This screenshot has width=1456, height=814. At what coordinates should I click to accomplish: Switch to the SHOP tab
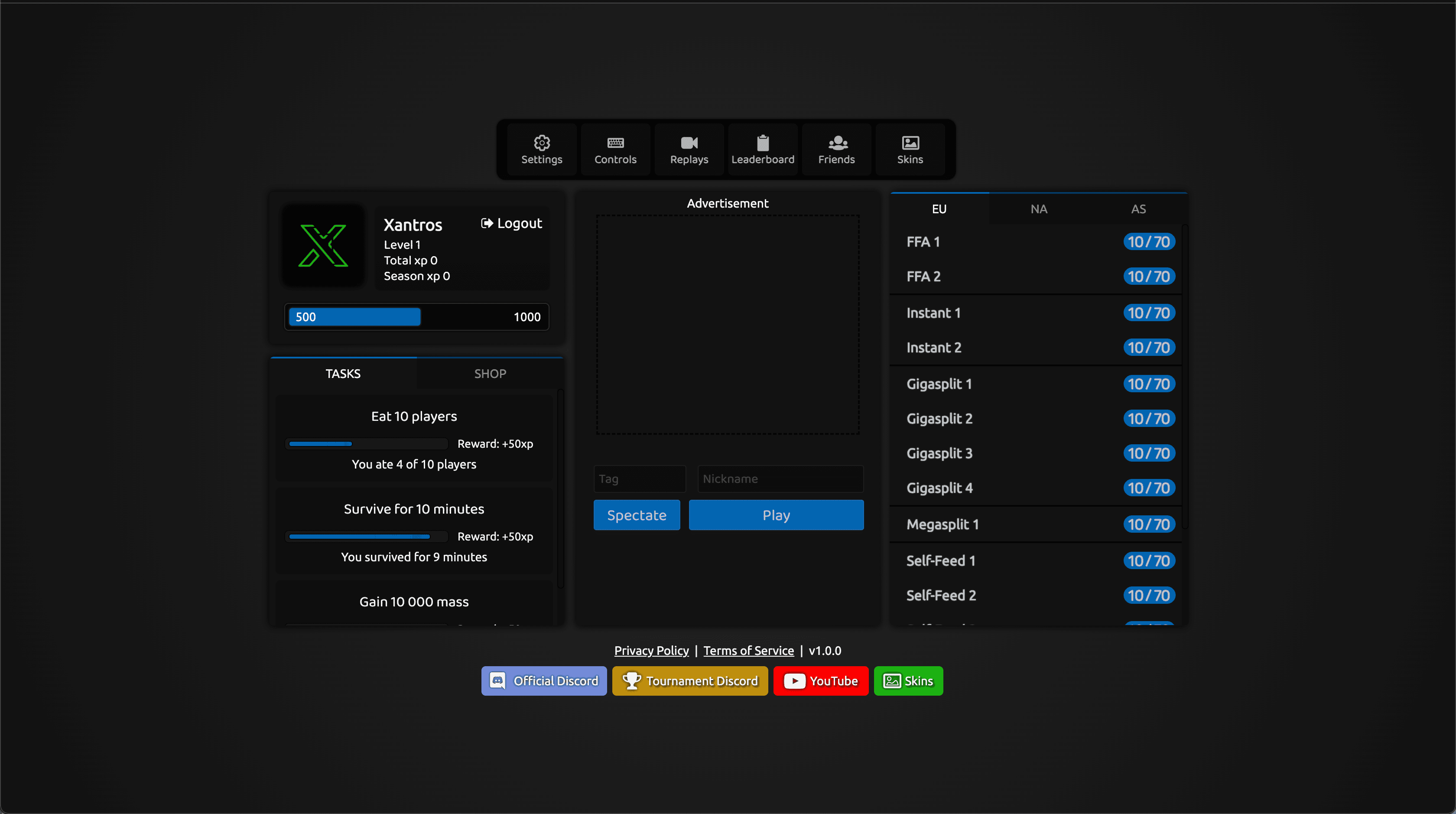490,374
